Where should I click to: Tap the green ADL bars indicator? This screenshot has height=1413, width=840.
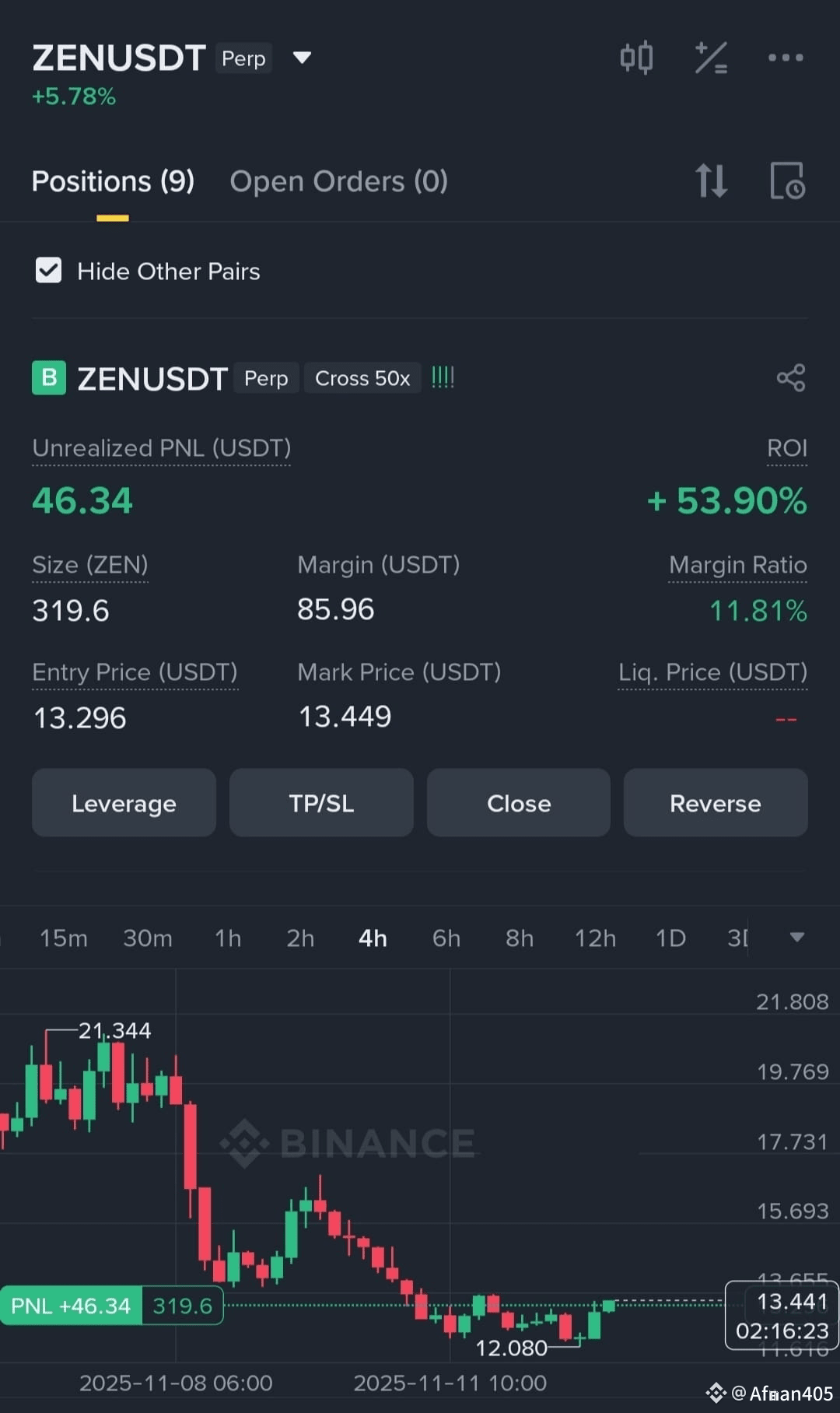[x=443, y=378]
